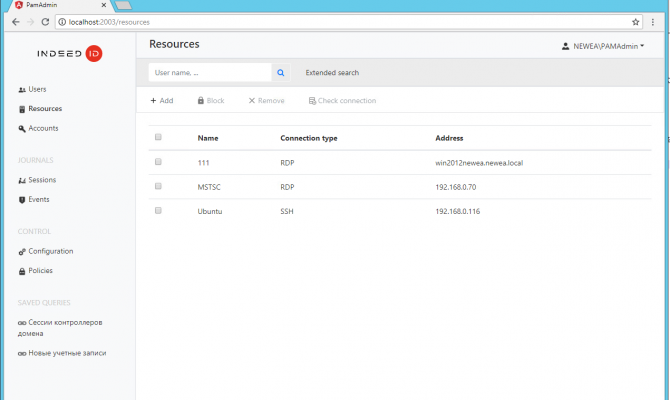670x400 pixels.
Task: Check the box for MSTSC row
Action: [x=158, y=186]
